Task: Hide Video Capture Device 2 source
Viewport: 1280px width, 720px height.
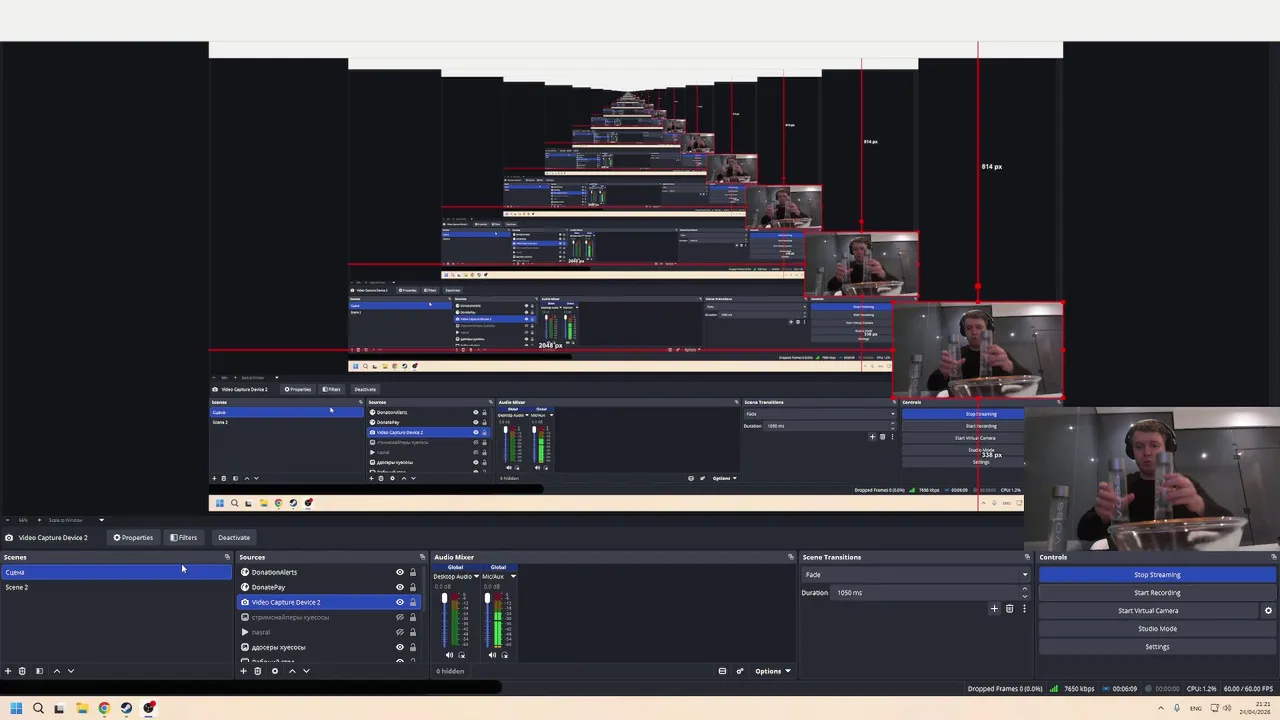Action: [400, 602]
